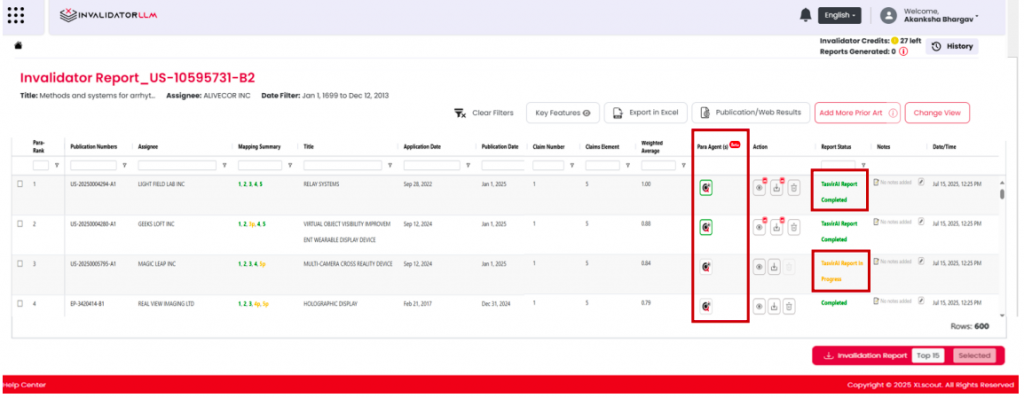1024x398 pixels.
Task: Open Publication Numbers column filter icon
Action: (124, 165)
